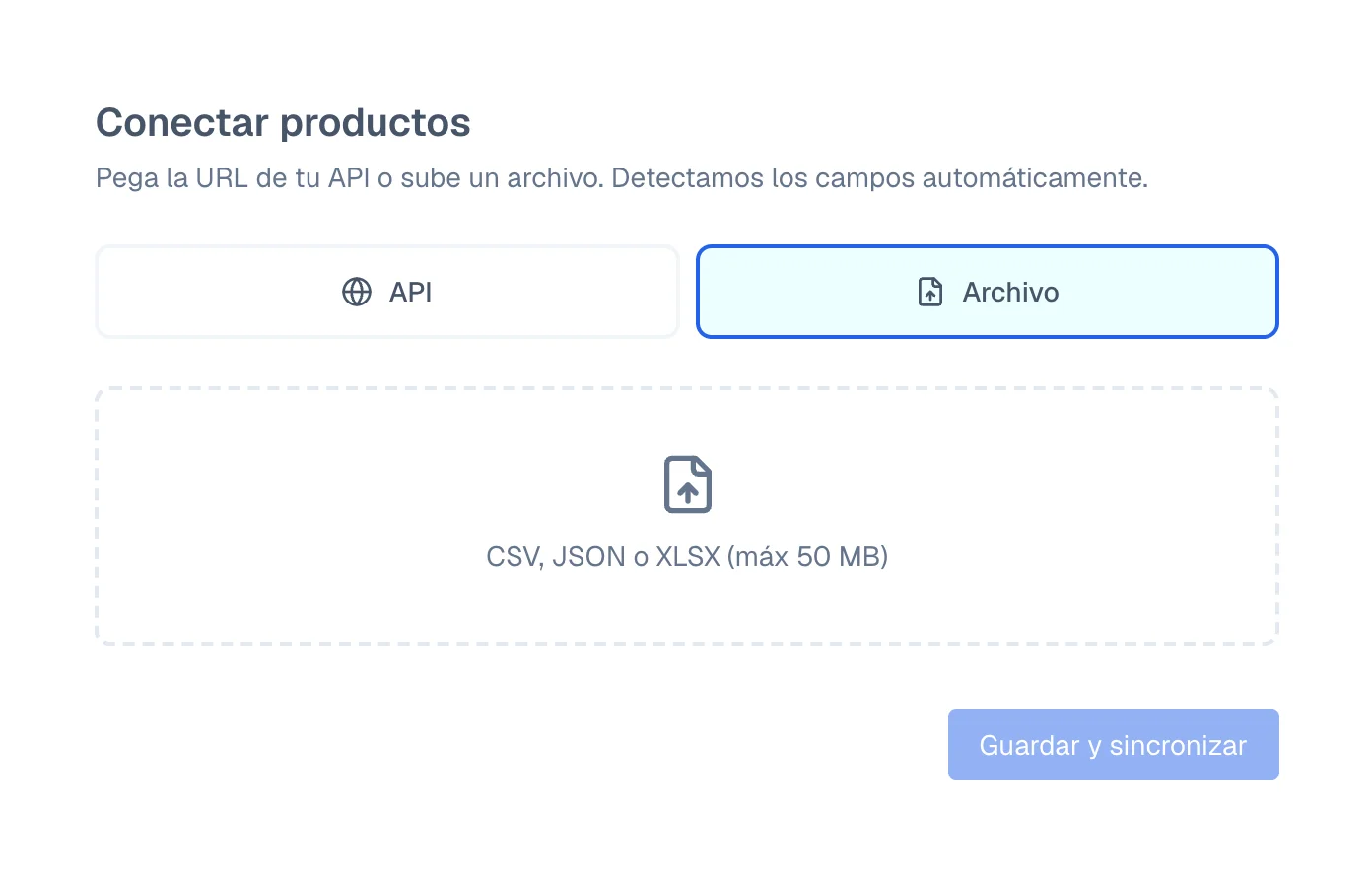The width and height of the screenshot is (1372, 875).
Task: Click the file upload icon beside Archivo
Action: coord(930,292)
